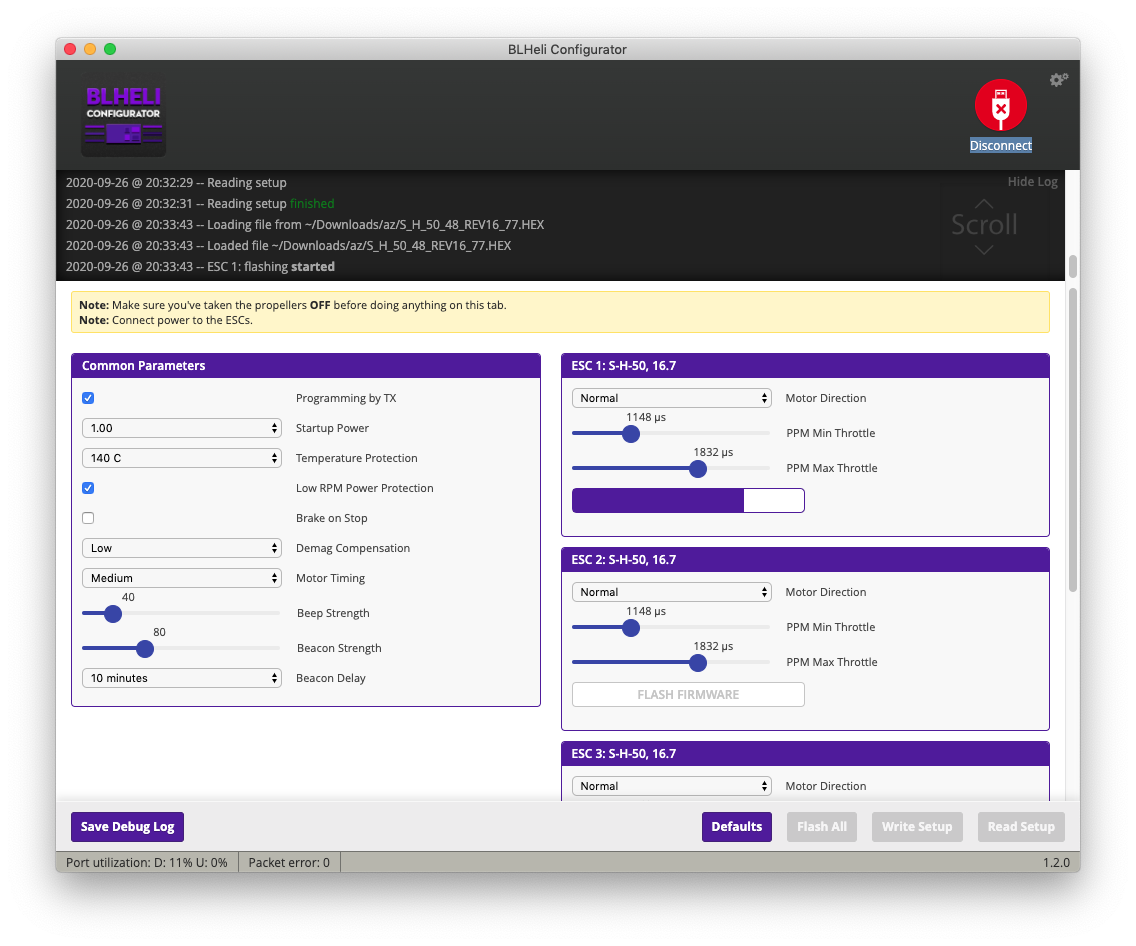Click the Disconnect label
Viewport: 1136px width, 946px height.
pos(1001,146)
